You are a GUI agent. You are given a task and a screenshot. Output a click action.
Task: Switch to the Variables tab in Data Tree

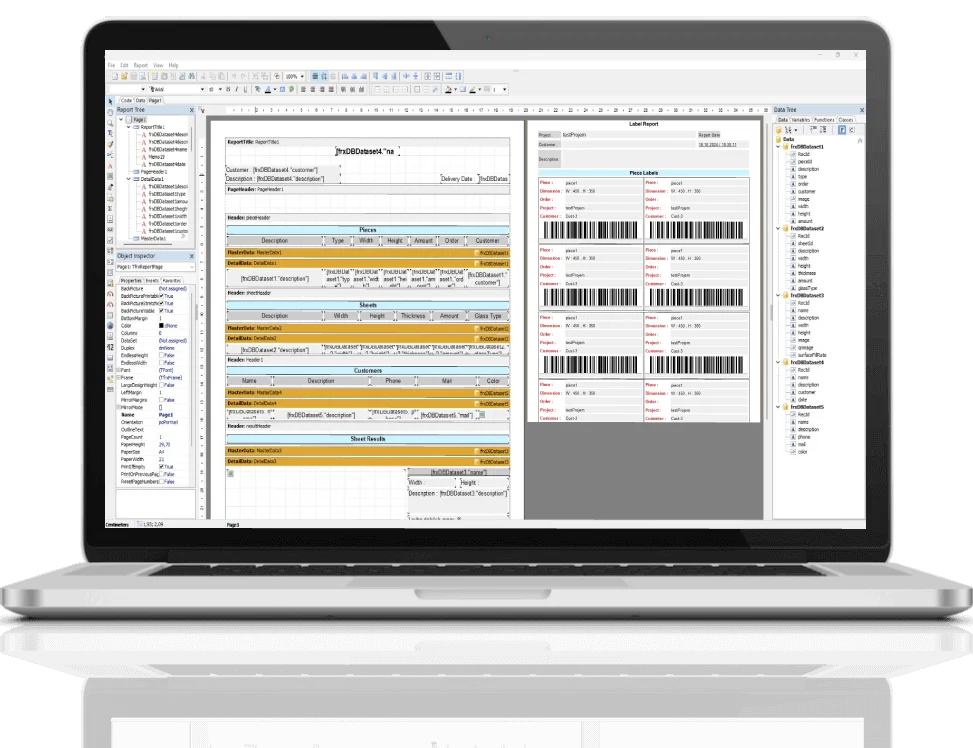[800, 119]
